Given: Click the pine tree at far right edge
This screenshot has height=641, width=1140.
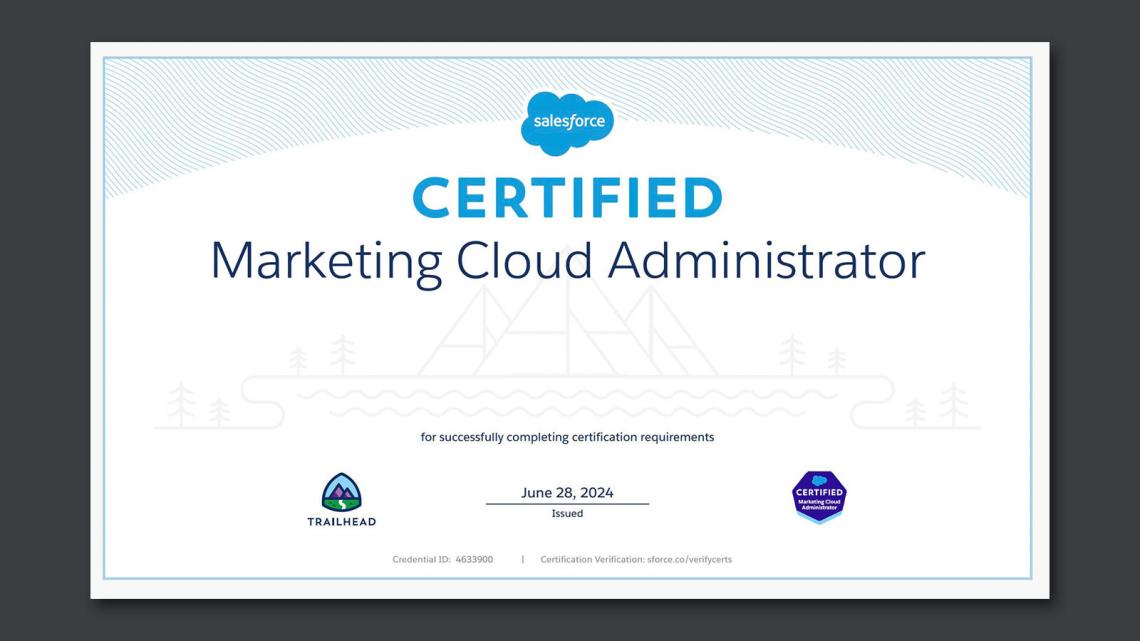Looking at the screenshot, I should coord(953,403).
